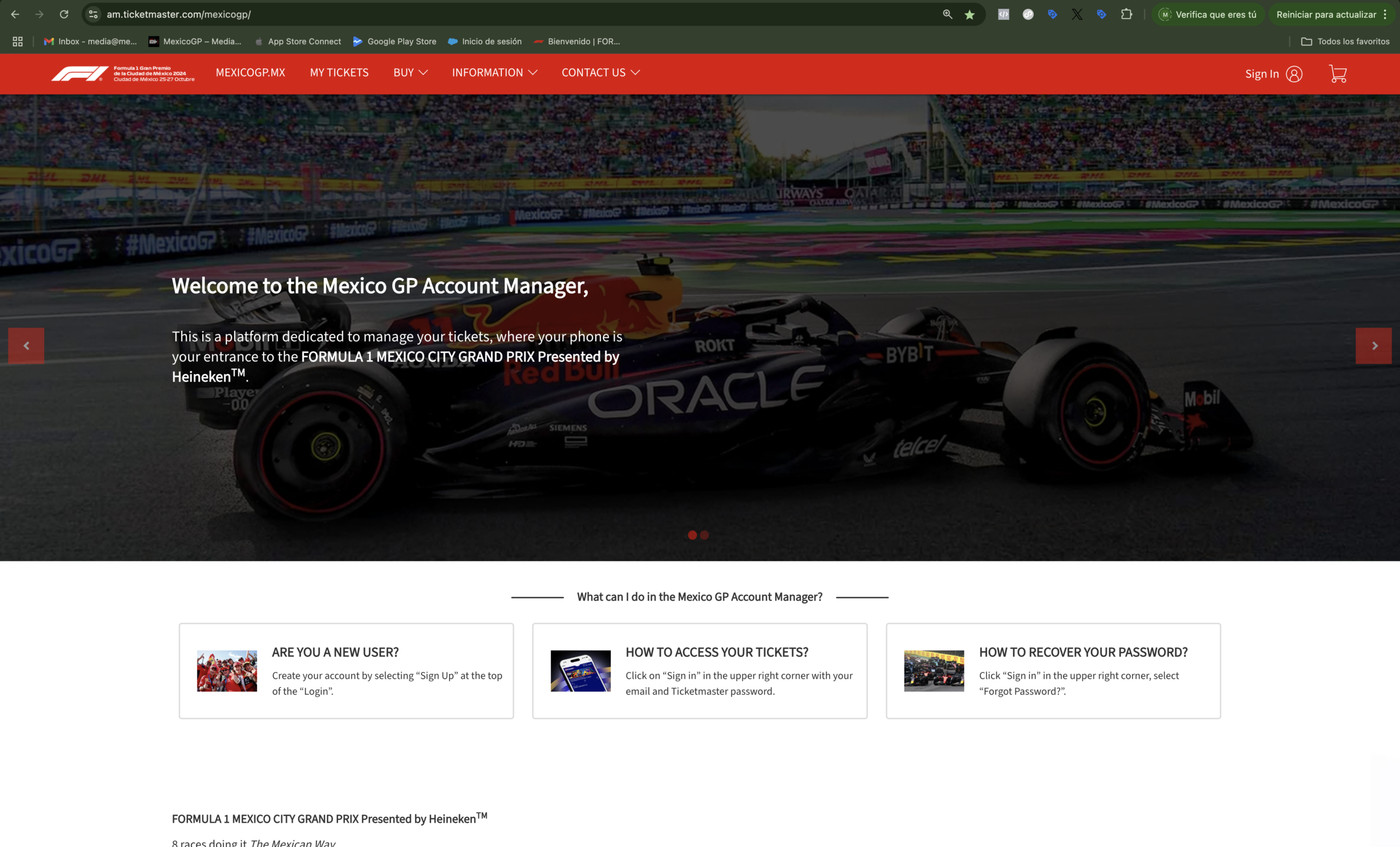This screenshot has height=847, width=1400.
Task: Expand the CONTACT US dropdown menu
Action: pos(600,73)
